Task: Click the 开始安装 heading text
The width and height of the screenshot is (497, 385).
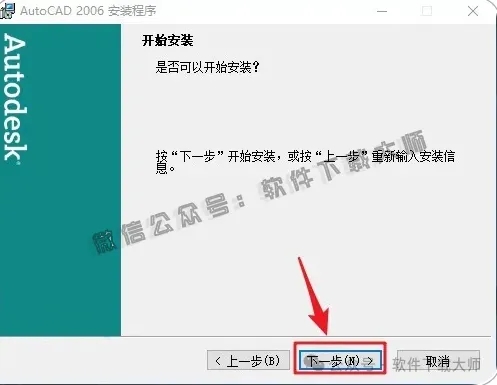Action: pyautogui.click(x=168, y=41)
